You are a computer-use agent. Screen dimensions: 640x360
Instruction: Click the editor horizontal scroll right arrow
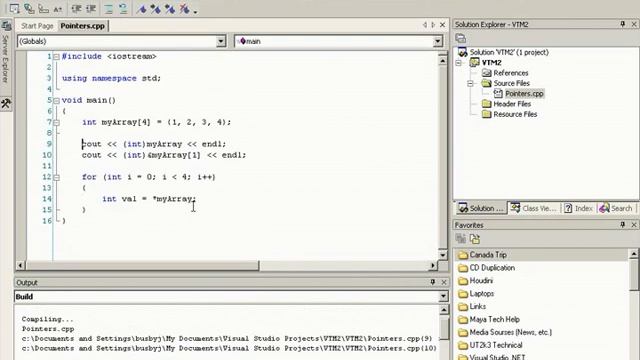coord(433,266)
